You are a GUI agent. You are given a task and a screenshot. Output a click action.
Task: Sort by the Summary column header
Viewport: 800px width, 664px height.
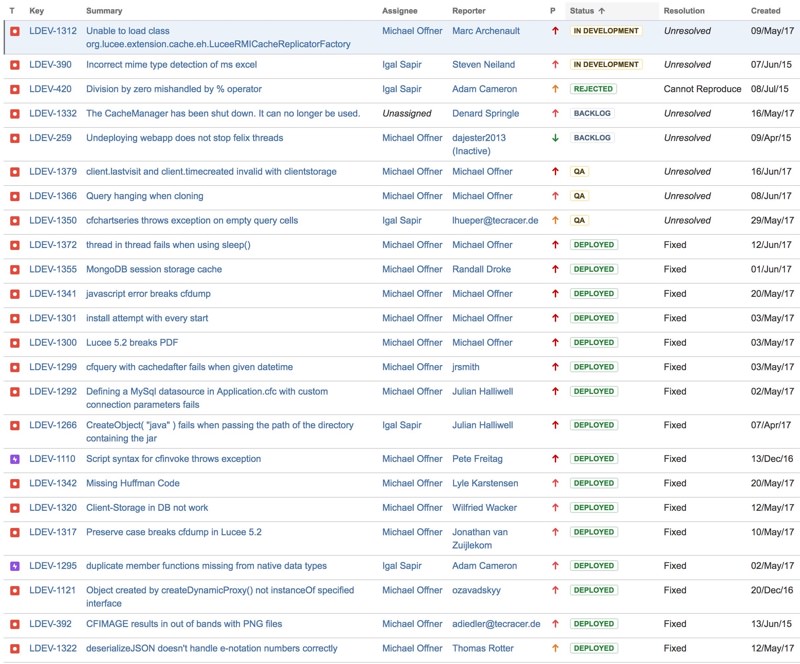[x=104, y=11]
